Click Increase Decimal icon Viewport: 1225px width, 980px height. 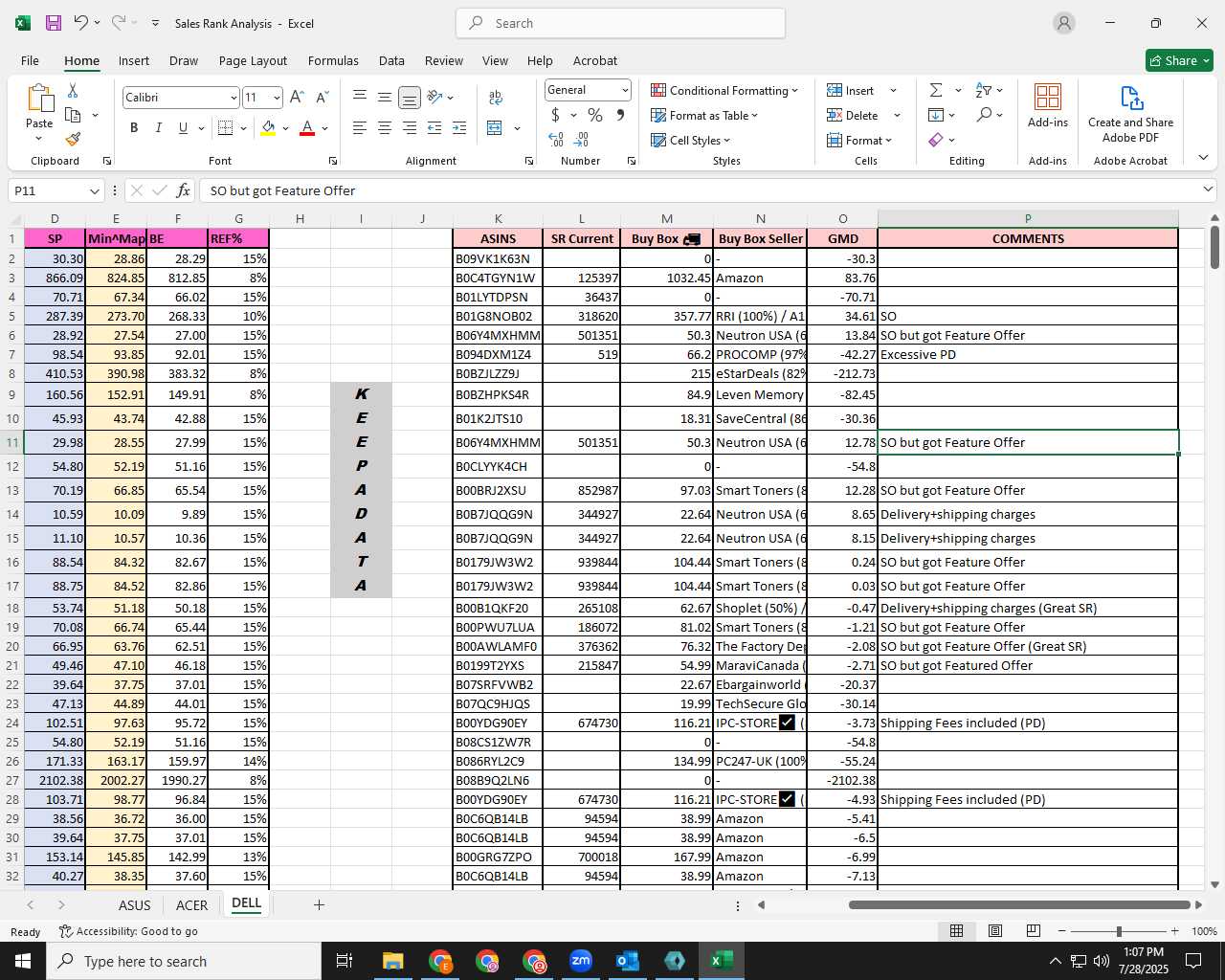coord(556,140)
